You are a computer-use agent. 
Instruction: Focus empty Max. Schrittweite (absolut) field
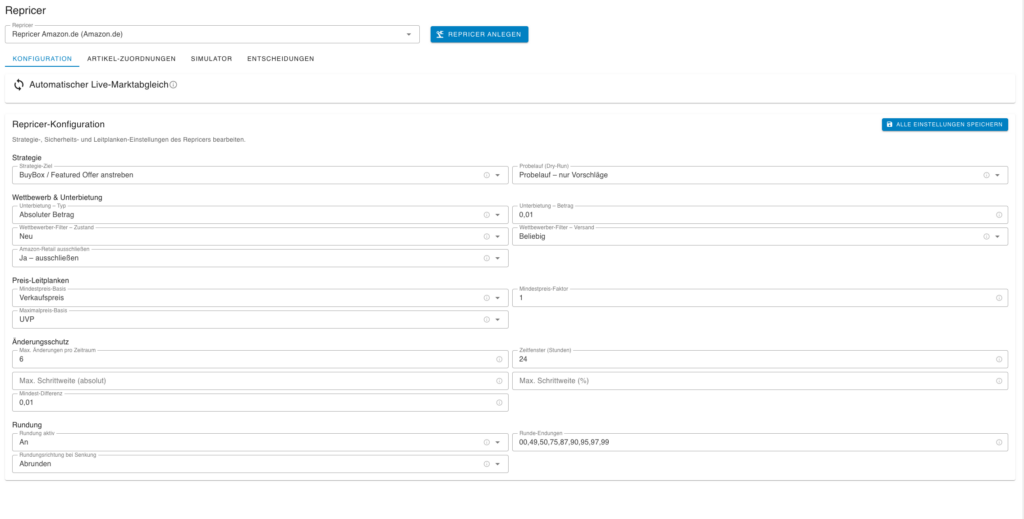coord(260,381)
